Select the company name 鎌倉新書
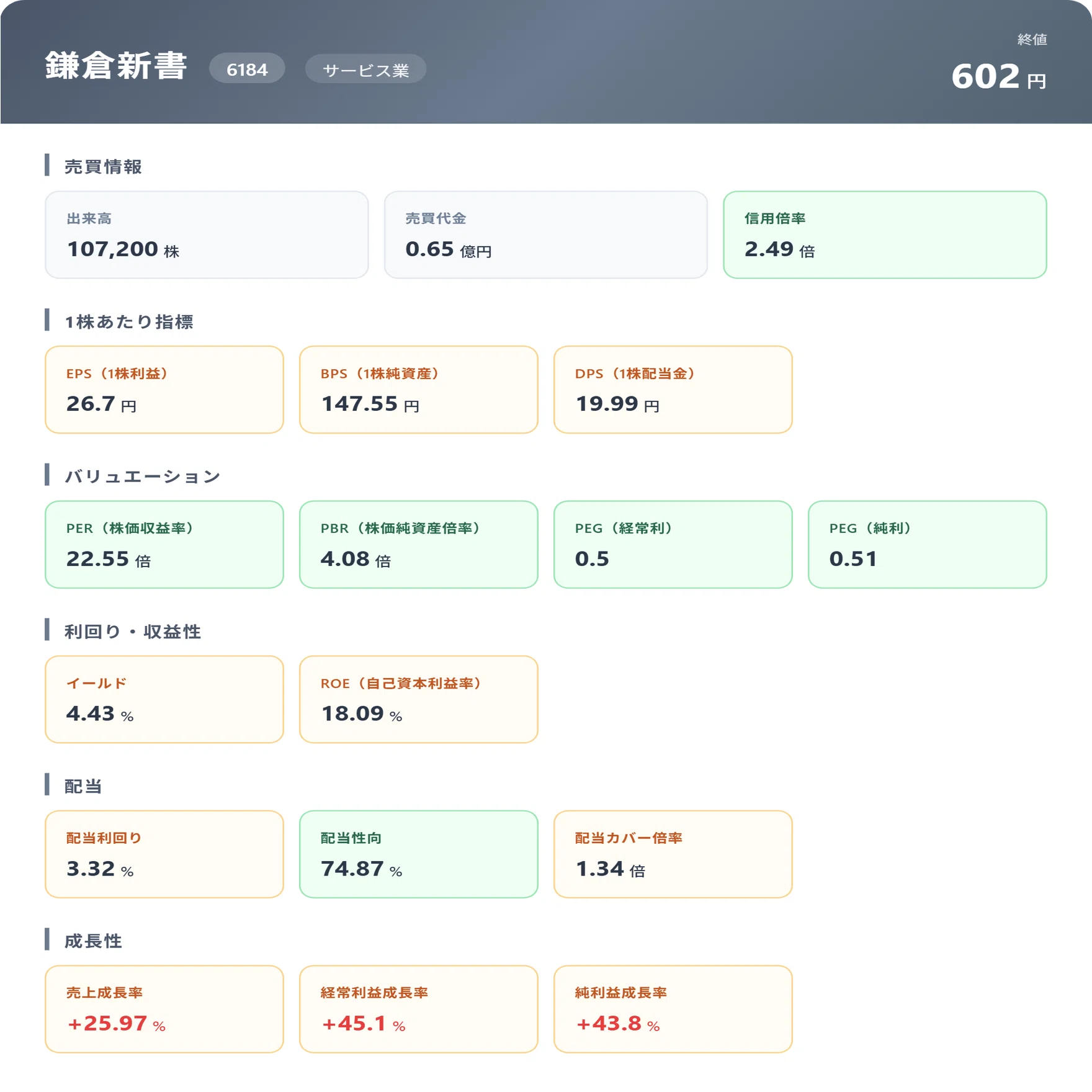Screen dimensions: 1092x1092 pos(116,66)
